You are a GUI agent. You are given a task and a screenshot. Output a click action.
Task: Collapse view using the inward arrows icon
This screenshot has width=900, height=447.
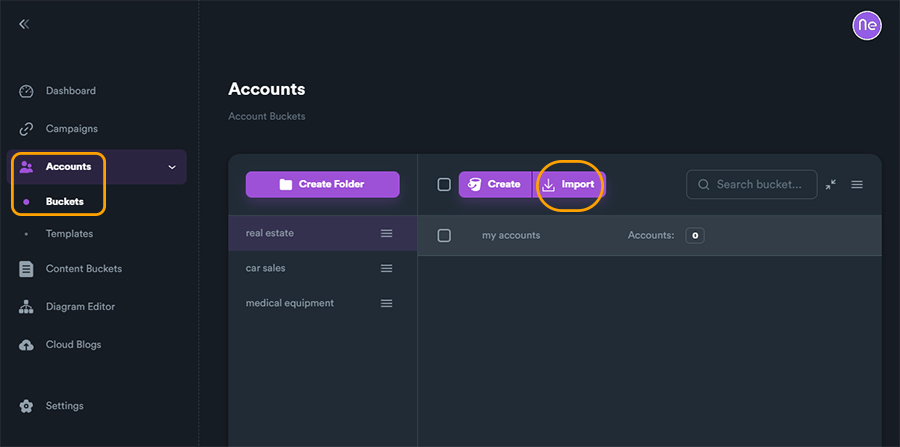click(831, 185)
